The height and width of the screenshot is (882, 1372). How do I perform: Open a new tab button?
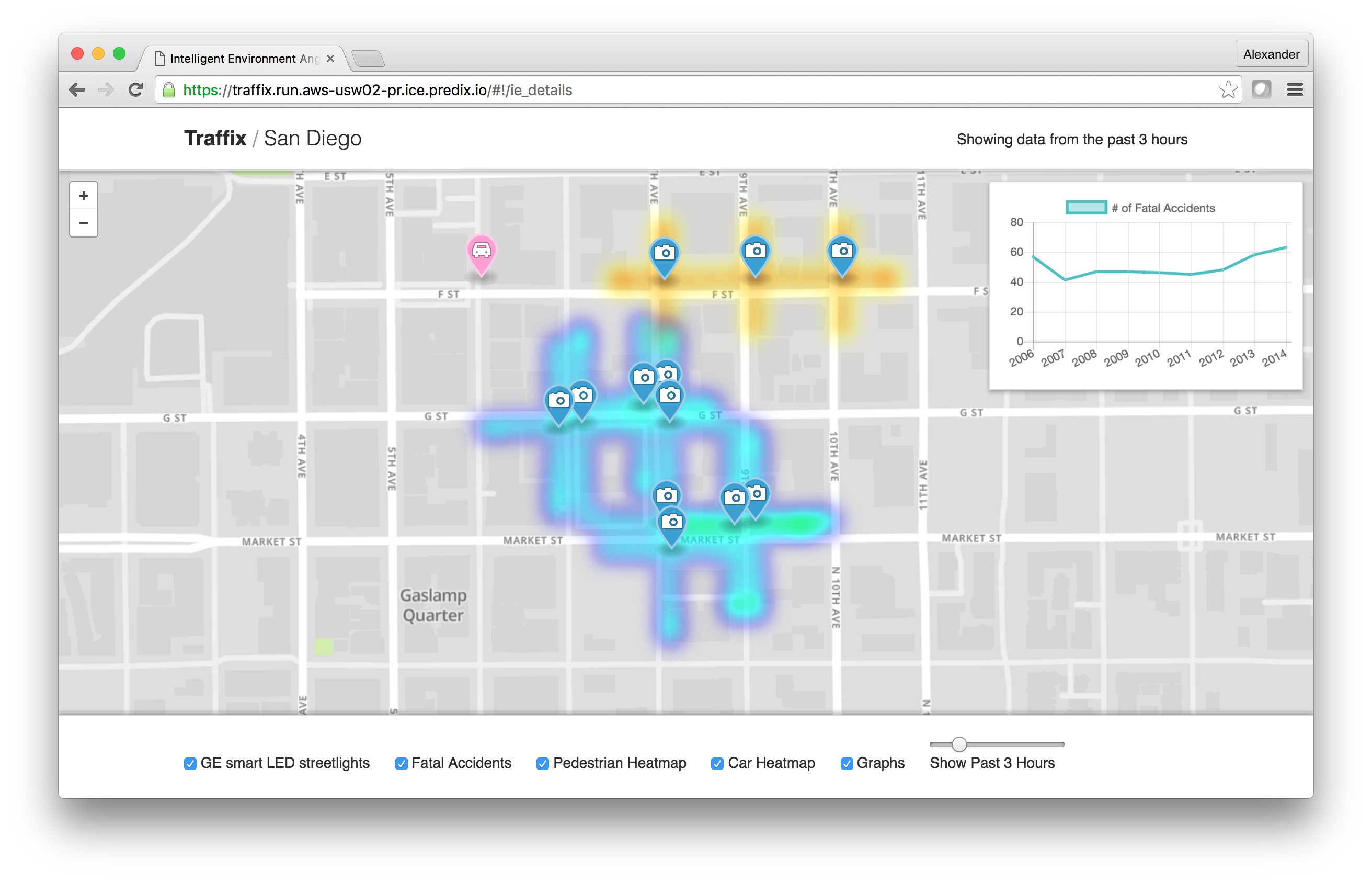click(x=368, y=59)
